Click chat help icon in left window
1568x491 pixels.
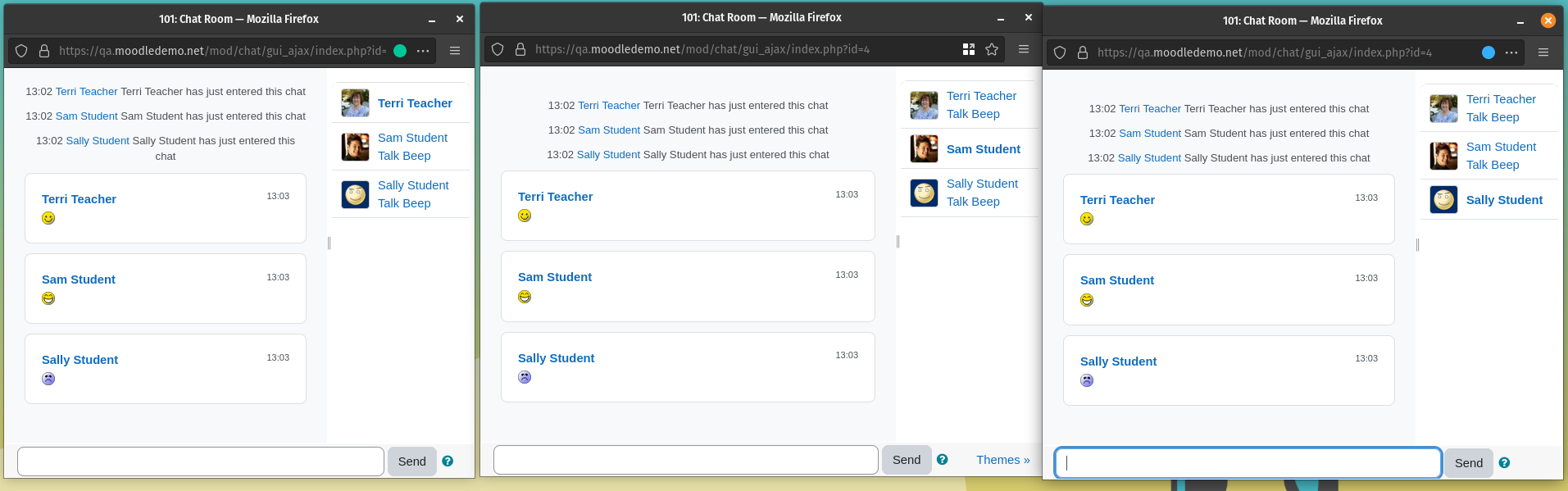click(x=448, y=461)
